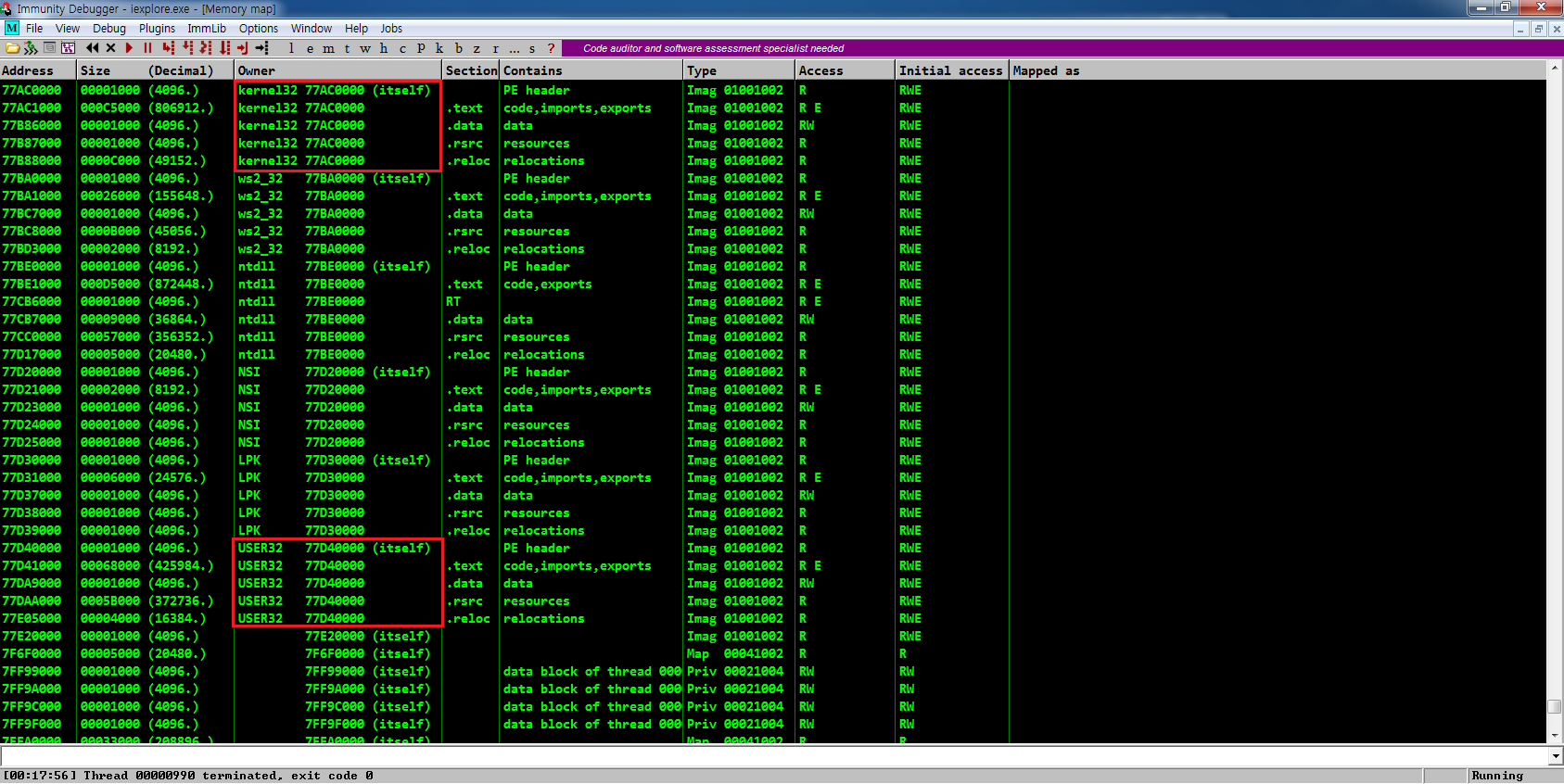Close the debugged program with X icon
The height and width of the screenshot is (784, 1564).
point(110,48)
